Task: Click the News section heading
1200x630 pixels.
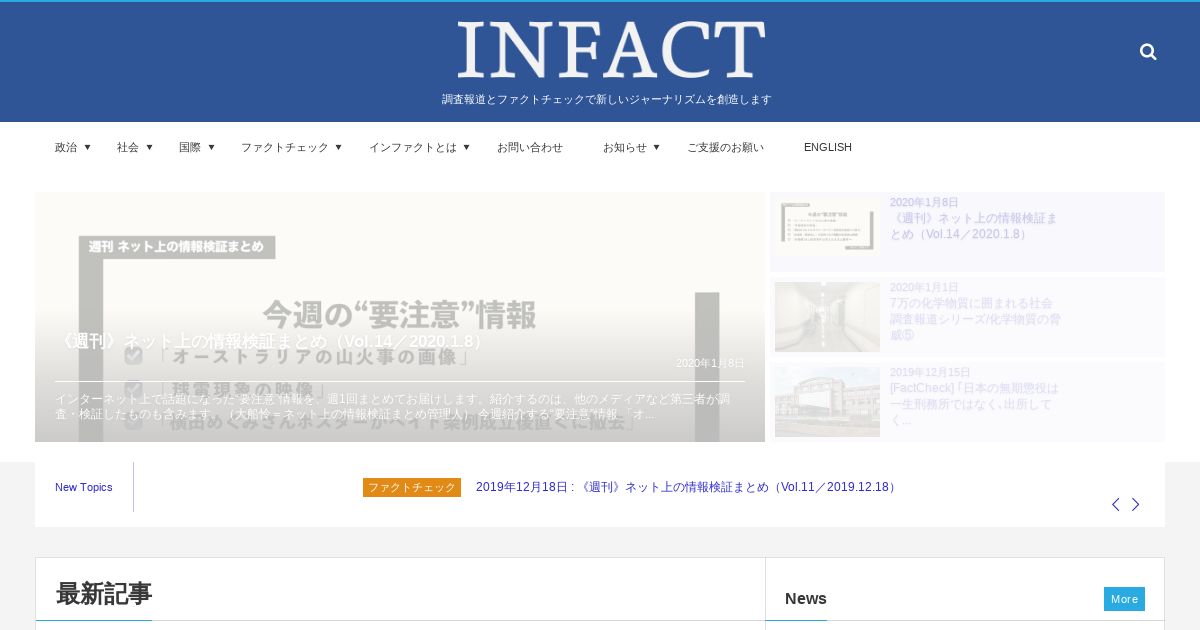Action: [x=806, y=598]
